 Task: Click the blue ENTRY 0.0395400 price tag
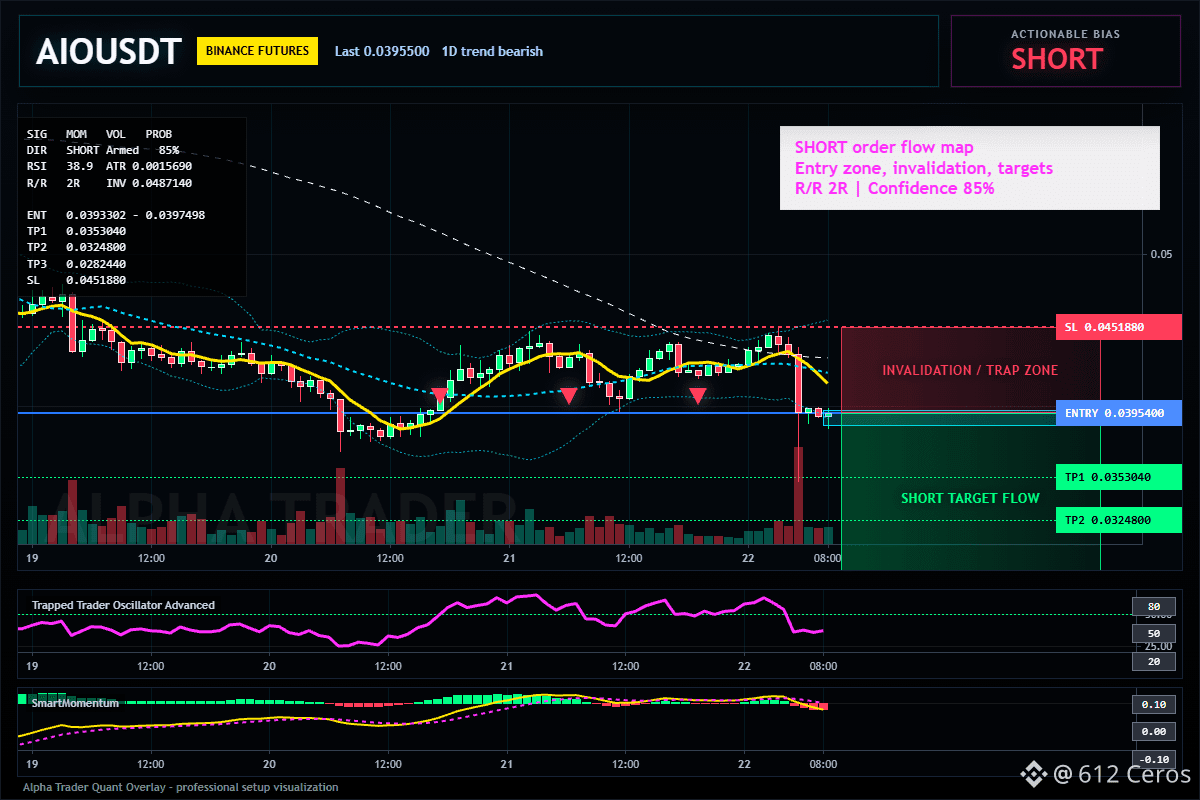(1118, 413)
